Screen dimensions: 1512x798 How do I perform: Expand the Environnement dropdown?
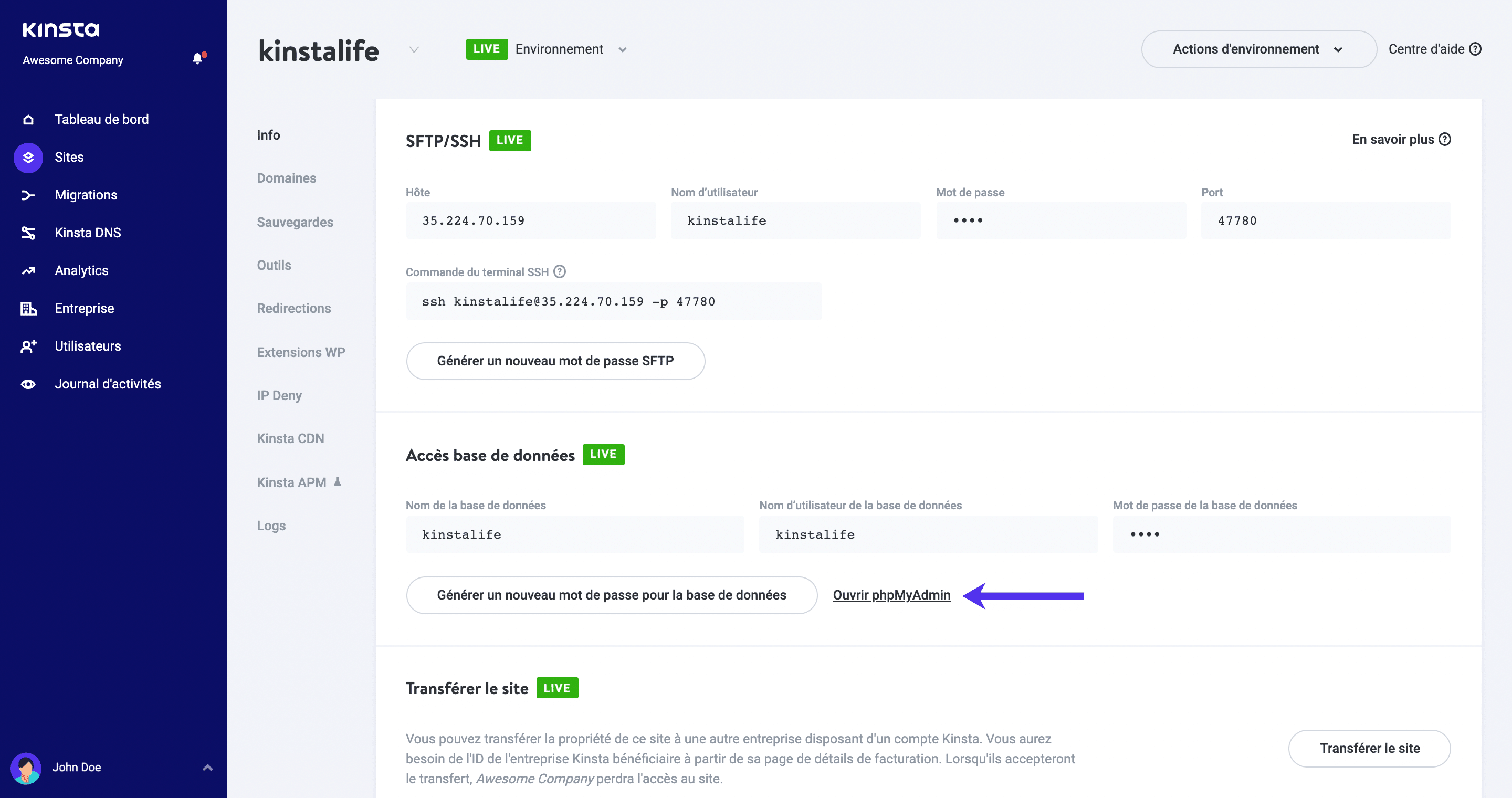[x=621, y=49]
